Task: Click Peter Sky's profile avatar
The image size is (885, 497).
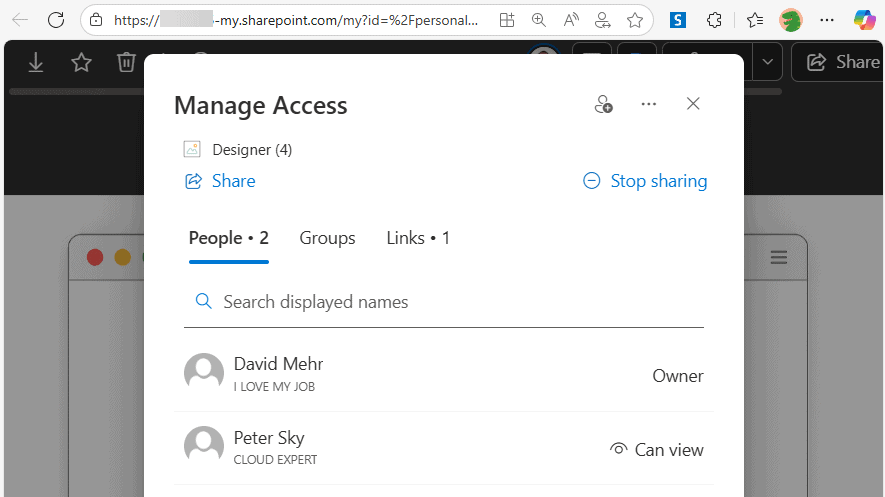Action: tap(204, 447)
